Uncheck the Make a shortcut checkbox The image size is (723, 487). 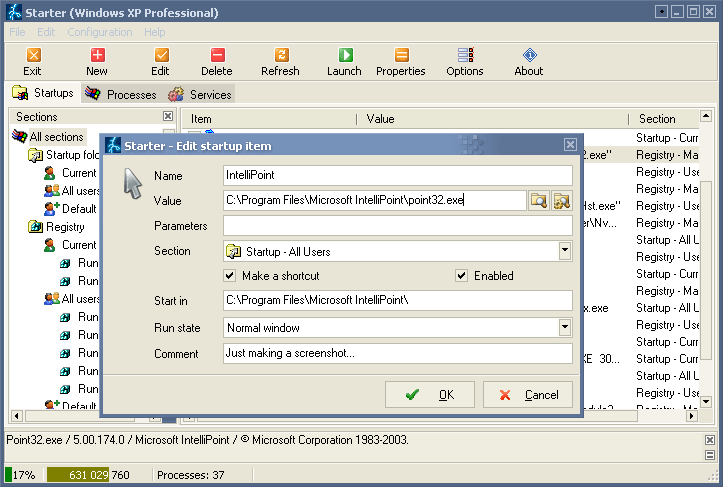click(x=230, y=276)
